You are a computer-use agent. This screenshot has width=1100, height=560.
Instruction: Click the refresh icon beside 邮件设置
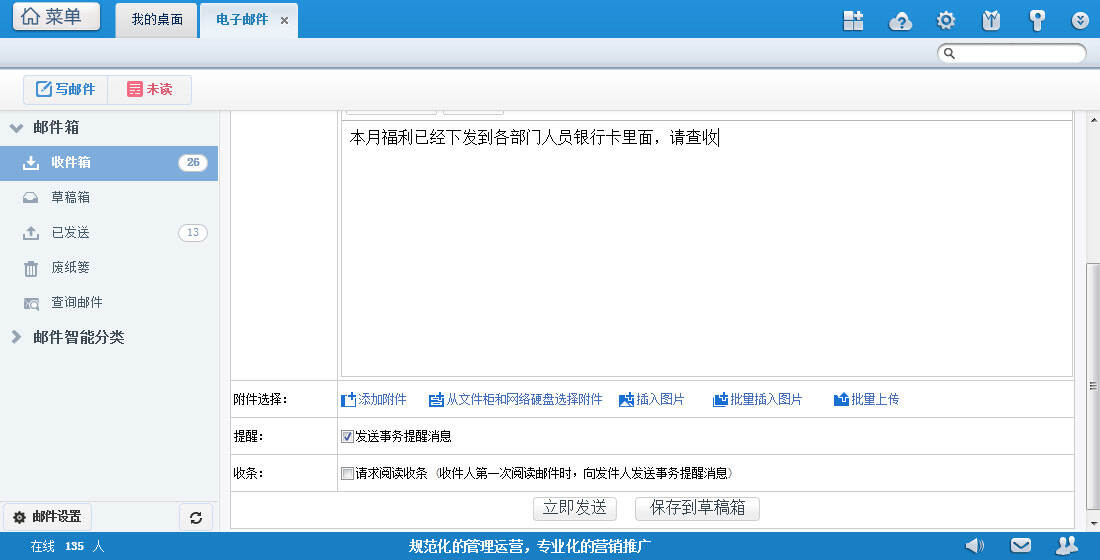click(x=196, y=517)
